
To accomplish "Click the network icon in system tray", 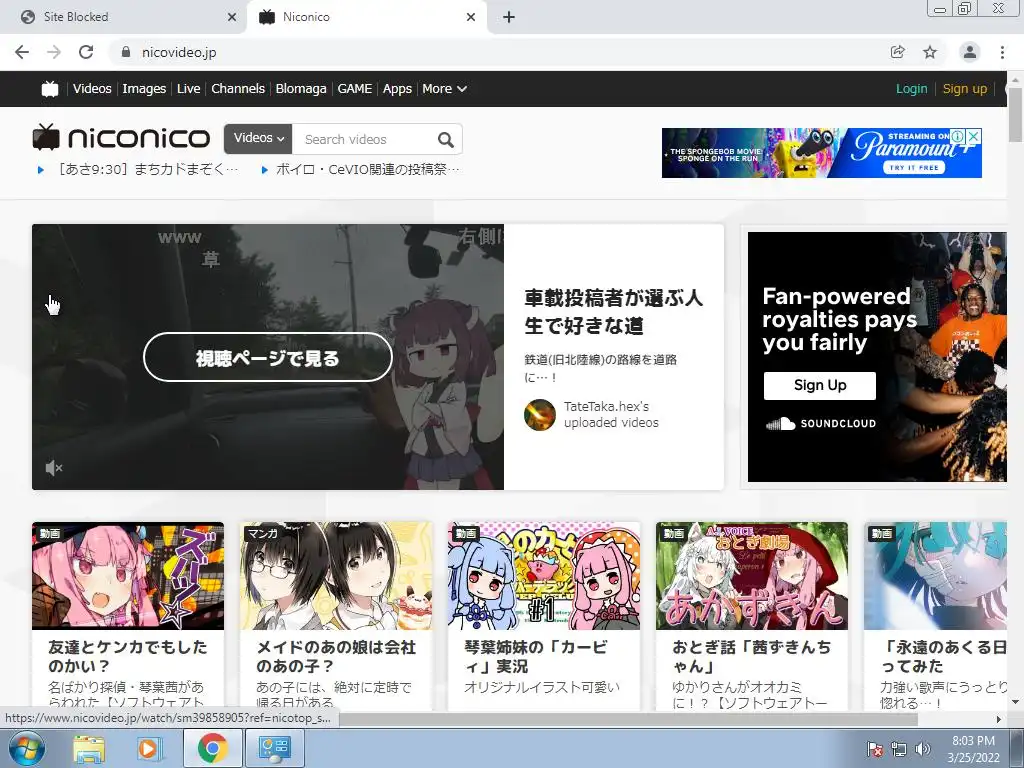I will [899, 749].
